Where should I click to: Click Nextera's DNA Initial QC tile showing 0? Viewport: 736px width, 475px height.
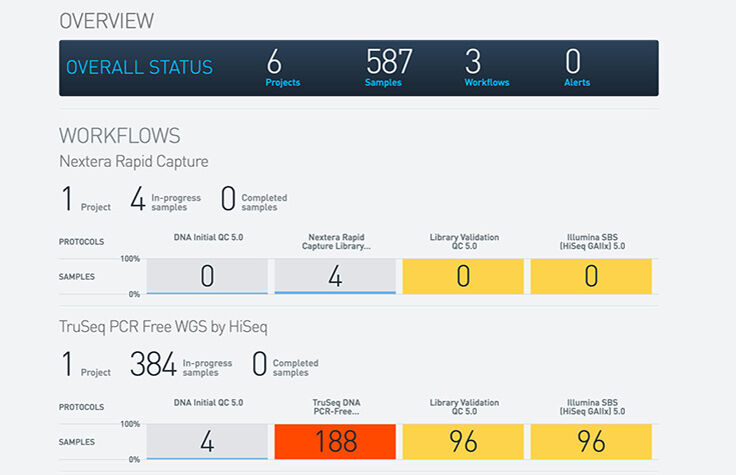point(207,276)
